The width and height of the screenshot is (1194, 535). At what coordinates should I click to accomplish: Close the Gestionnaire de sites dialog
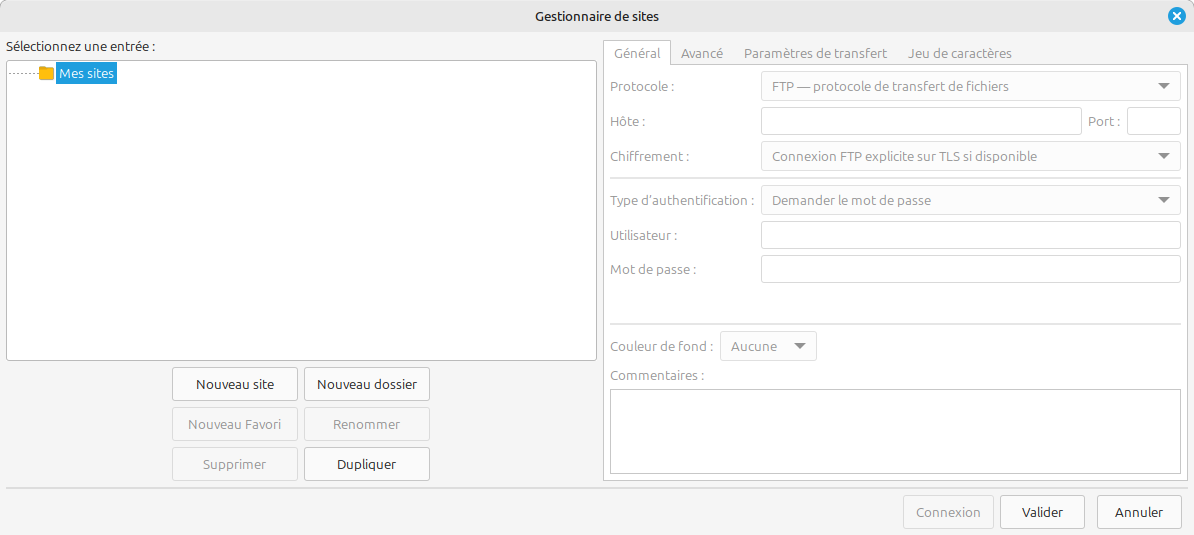[1176, 16]
